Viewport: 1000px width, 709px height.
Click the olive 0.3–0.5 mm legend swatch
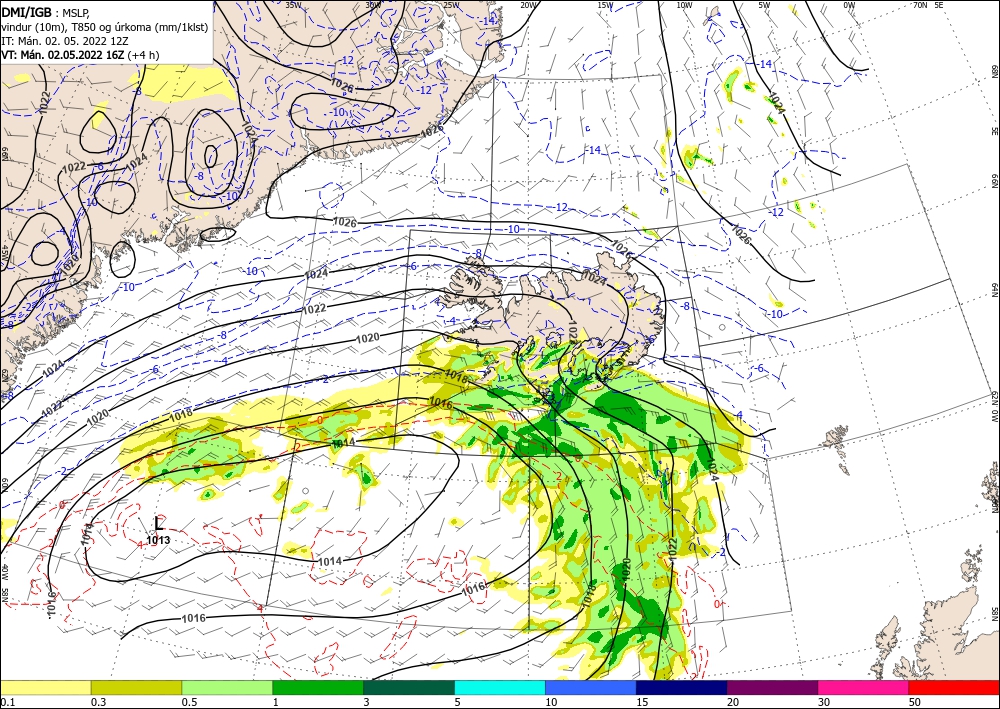(x=136, y=687)
